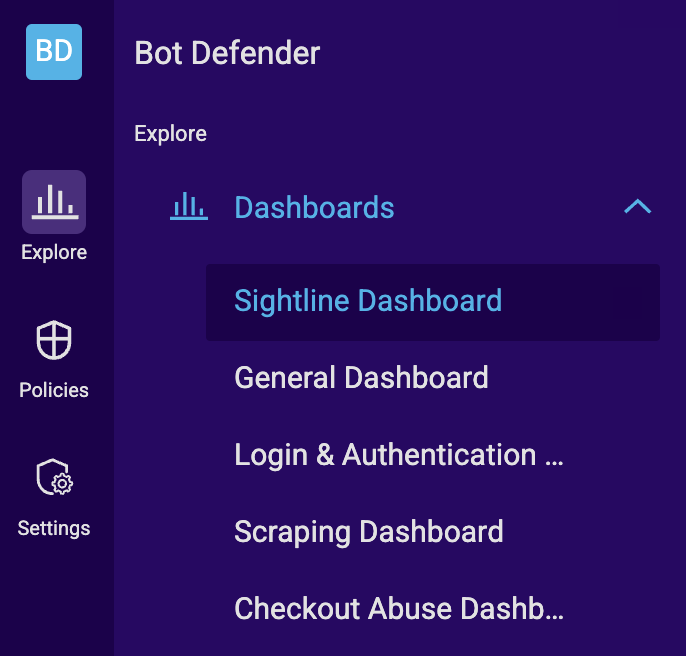Click the Policies label in the sidebar

[54, 390]
